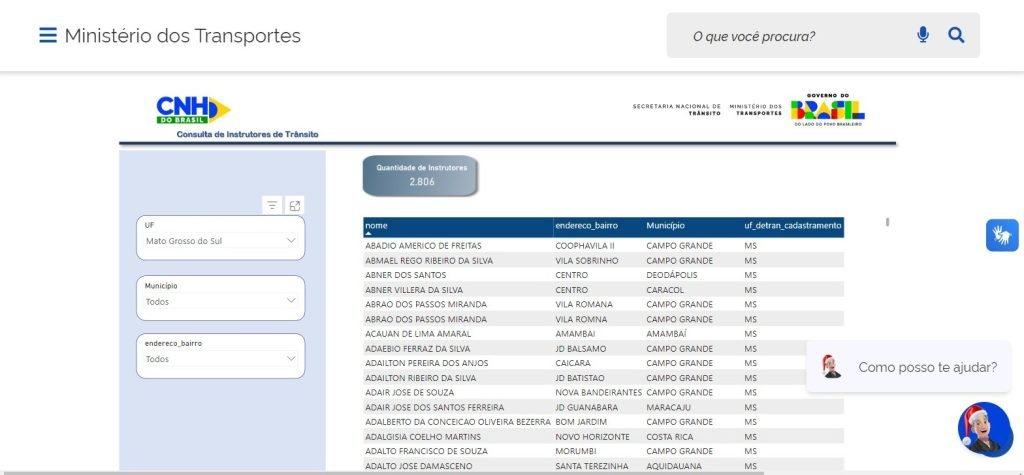Expand the UF dropdown showing Mato Grosso do Sul
The height and width of the screenshot is (475, 1024).
[220, 241]
